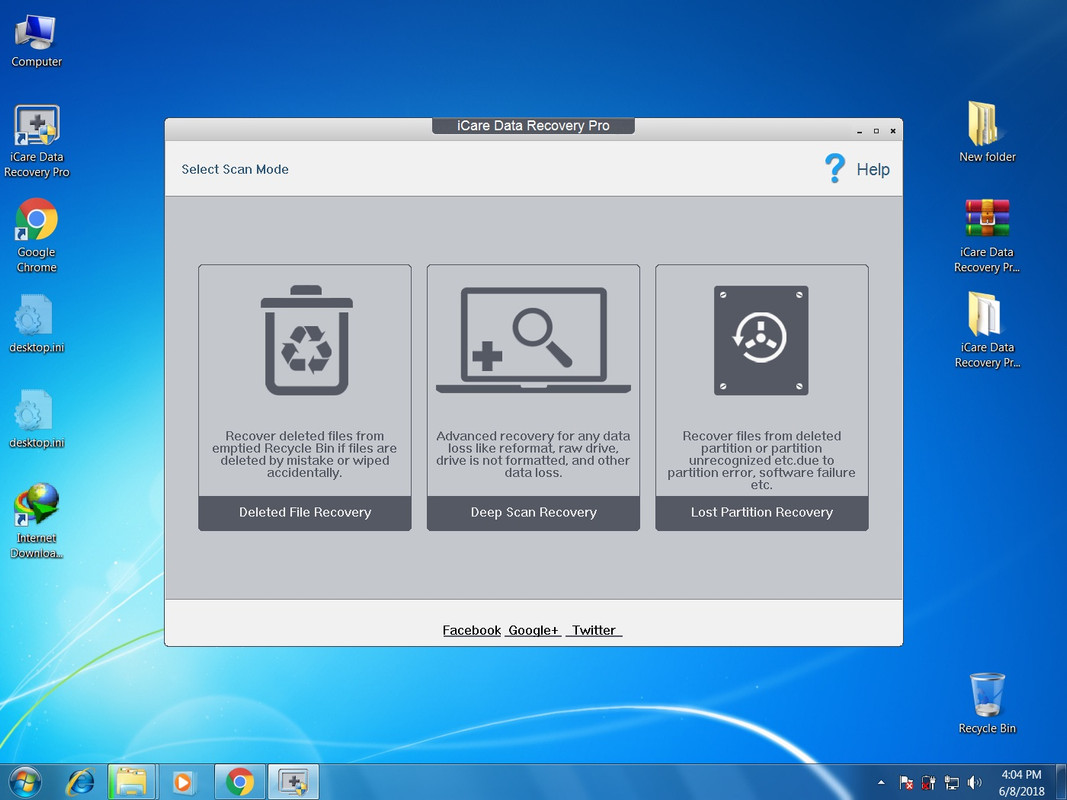Image resolution: width=1067 pixels, height=800 pixels.
Task: Select the upper desktop.ini file icon
Action: [x=36, y=324]
